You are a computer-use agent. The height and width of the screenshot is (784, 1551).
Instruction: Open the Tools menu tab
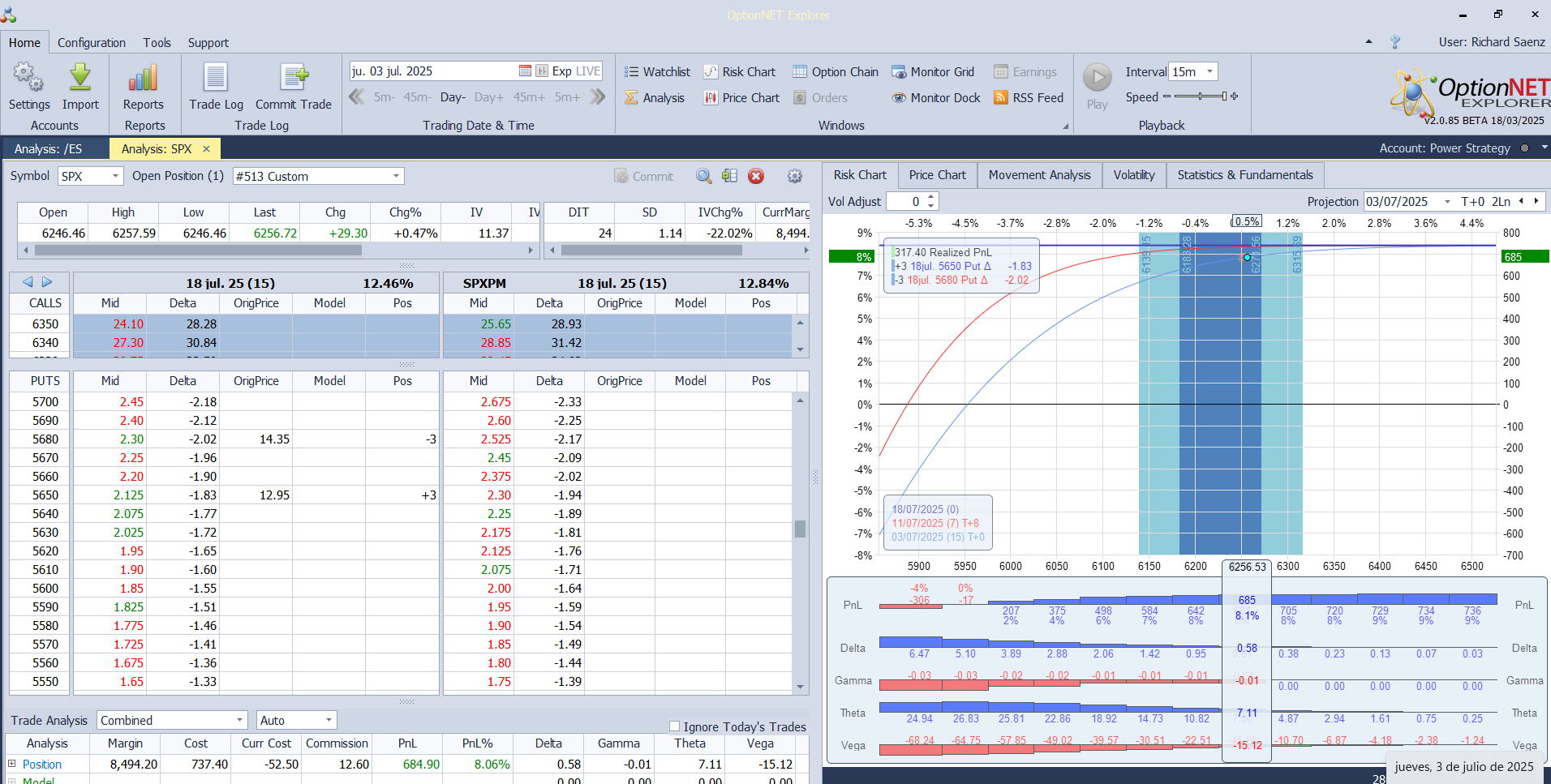pyautogui.click(x=157, y=42)
